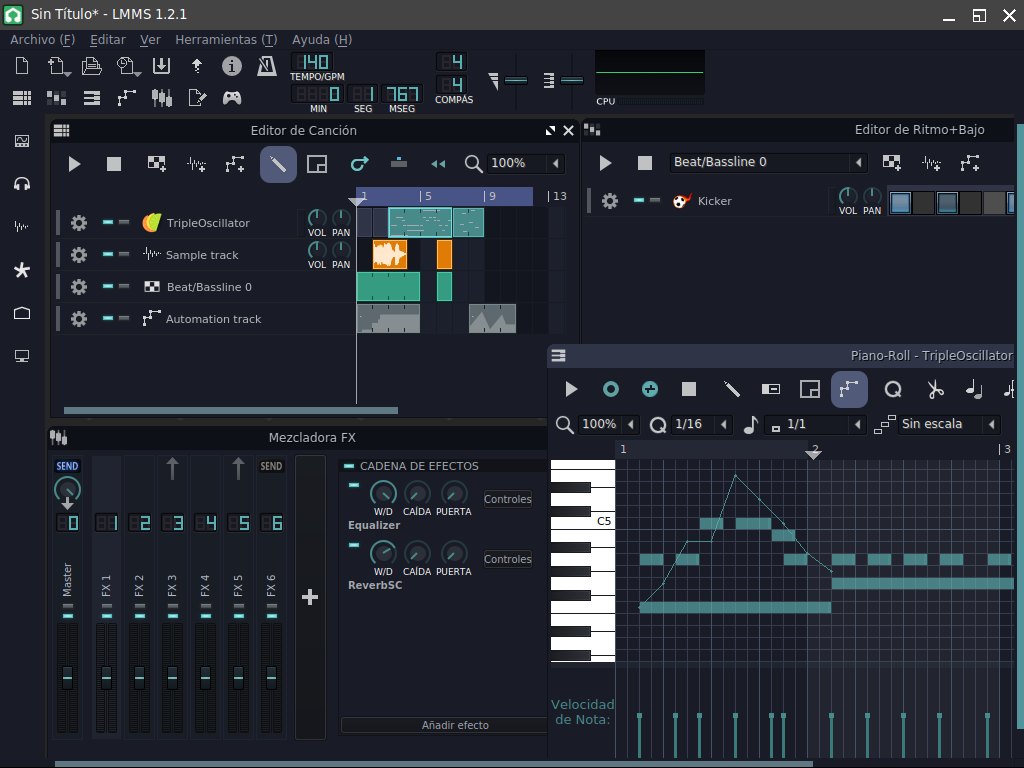Viewport: 1024px width, 768px height.
Task: Toggle the metronome icon
Action: (x=266, y=66)
